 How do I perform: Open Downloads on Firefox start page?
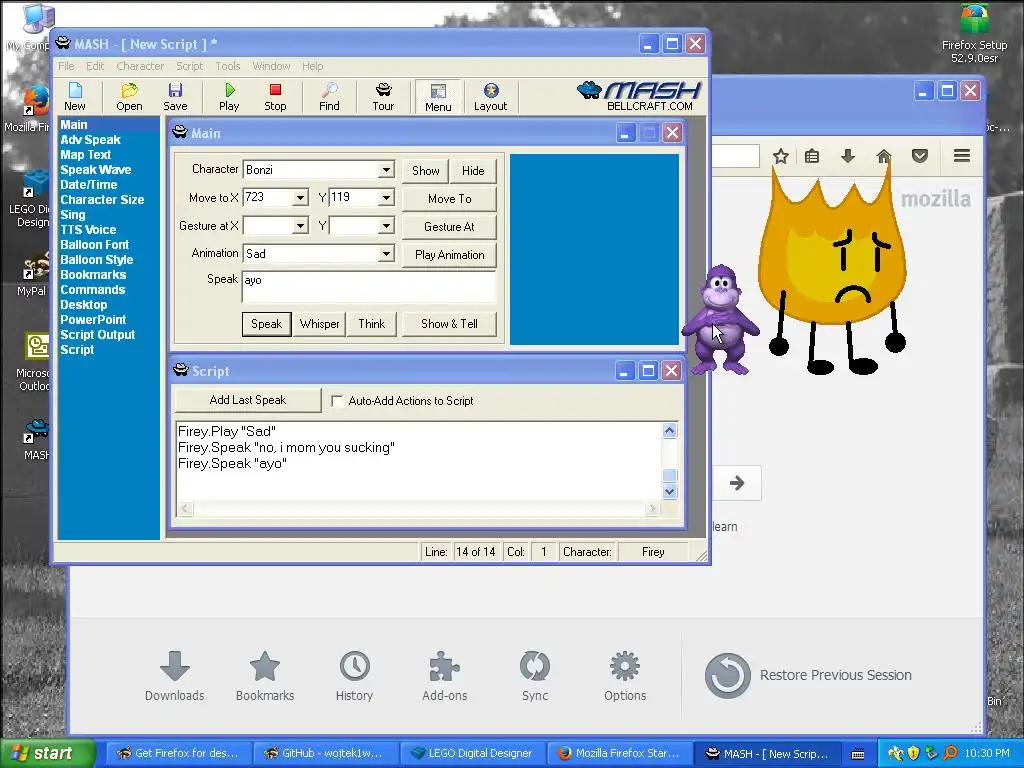click(x=174, y=676)
